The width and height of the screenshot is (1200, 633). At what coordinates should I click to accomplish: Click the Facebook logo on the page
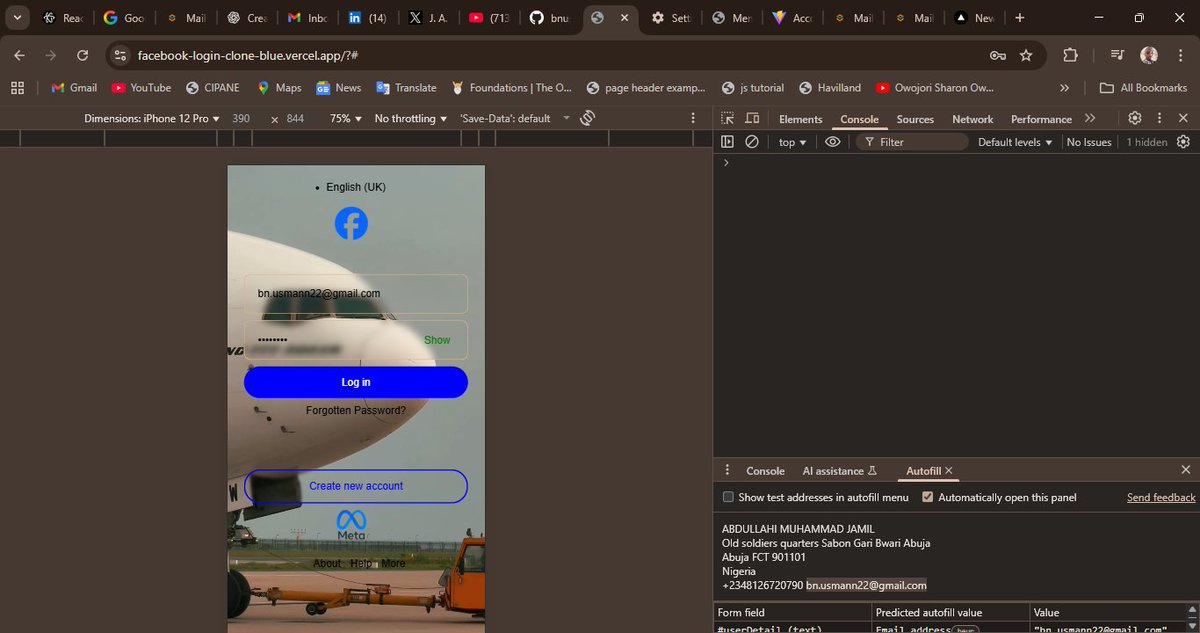pos(351,223)
